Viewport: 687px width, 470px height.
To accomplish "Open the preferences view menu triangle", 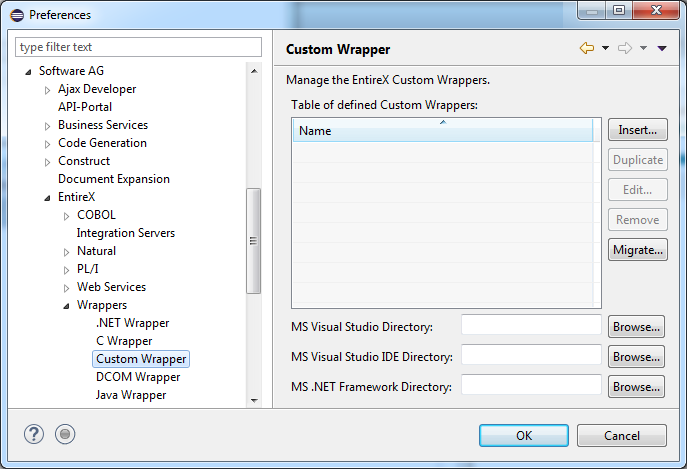I will coord(662,48).
